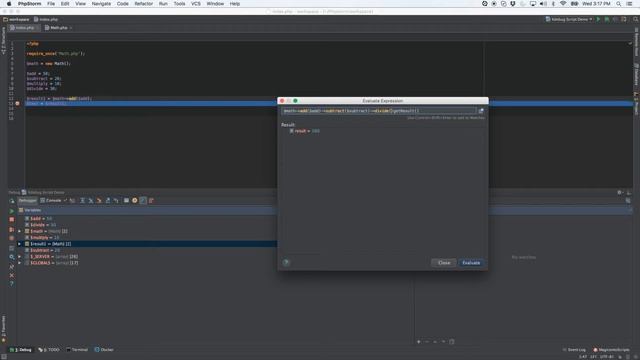Select result row in Evaluate Expression dialog

pyautogui.click(x=304, y=131)
